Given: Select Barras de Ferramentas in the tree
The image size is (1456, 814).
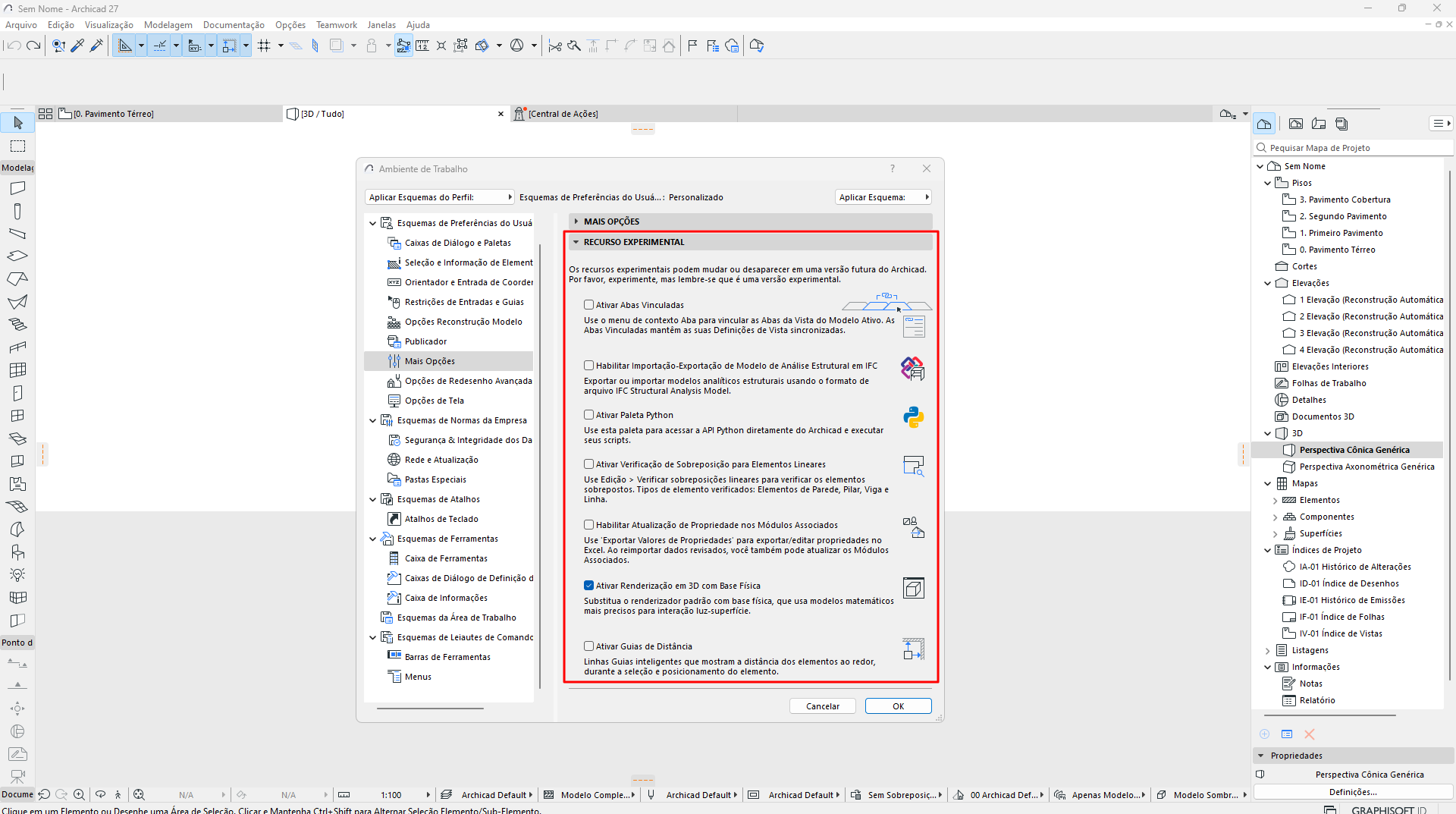Looking at the screenshot, I should (x=447, y=657).
